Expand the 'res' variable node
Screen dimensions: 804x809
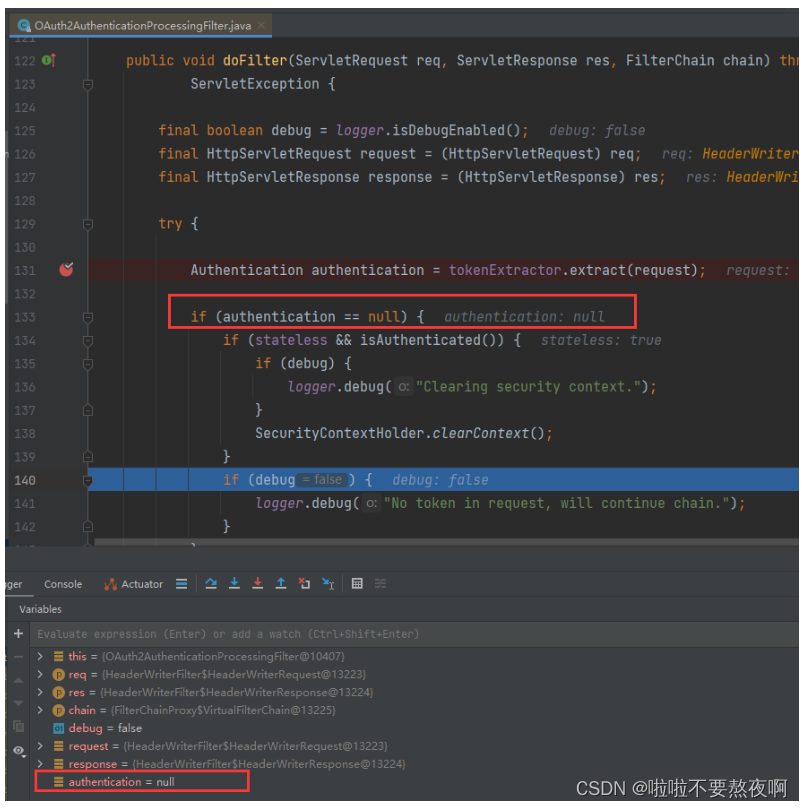40,692
